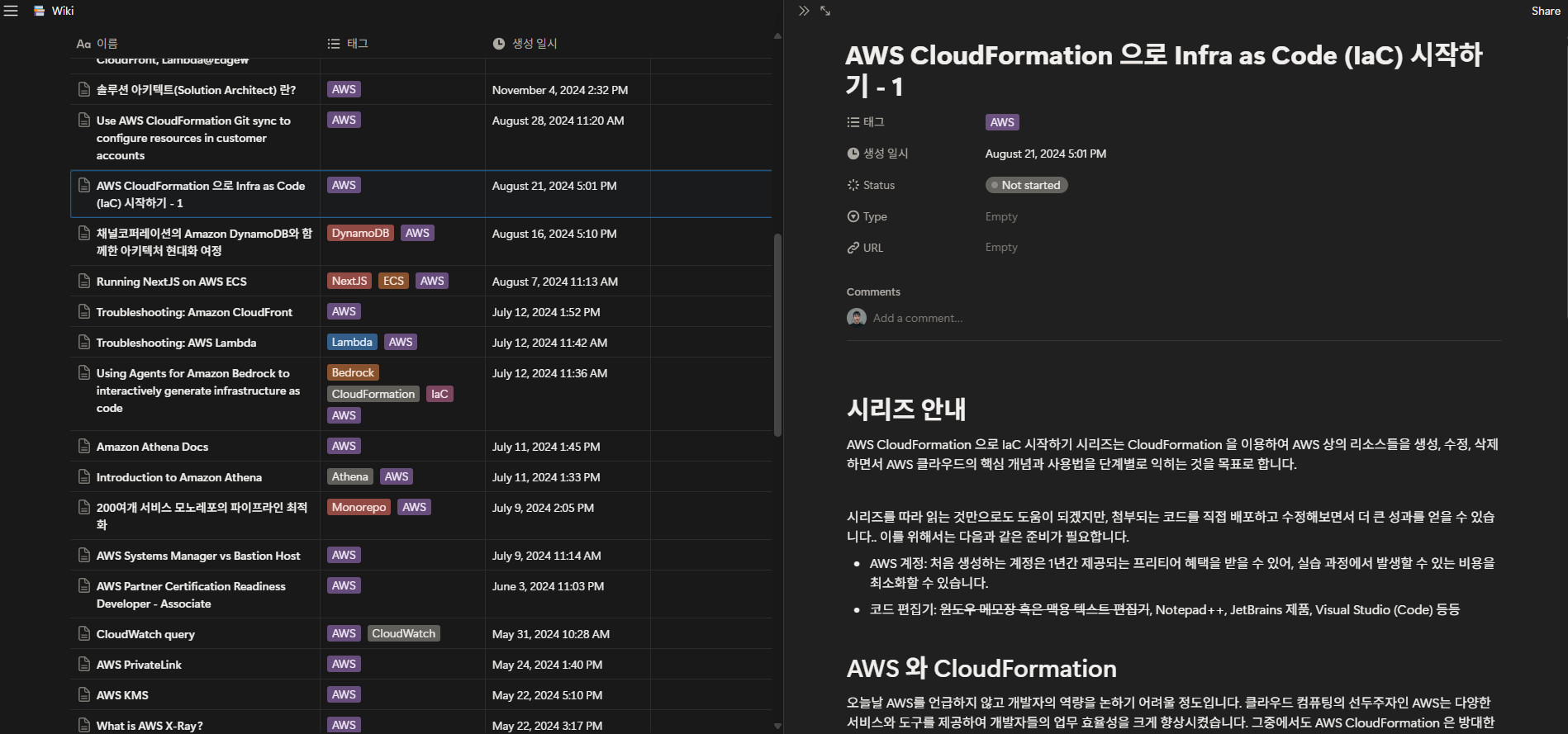Click the URL link icon in properties
1568x734 pixels.
[853, 248]
